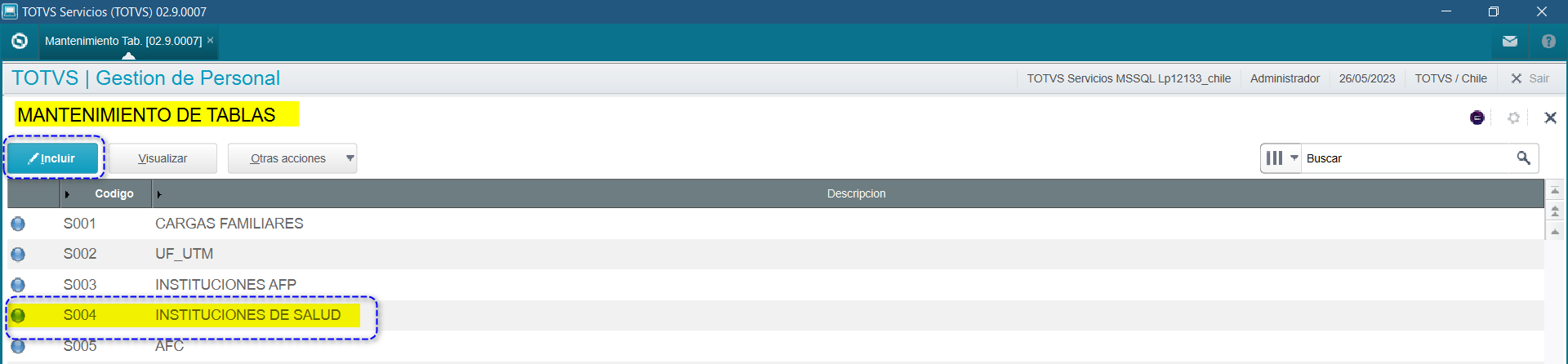Select the status circle for S001
1568x364 pixels.
tap(18, 224)
